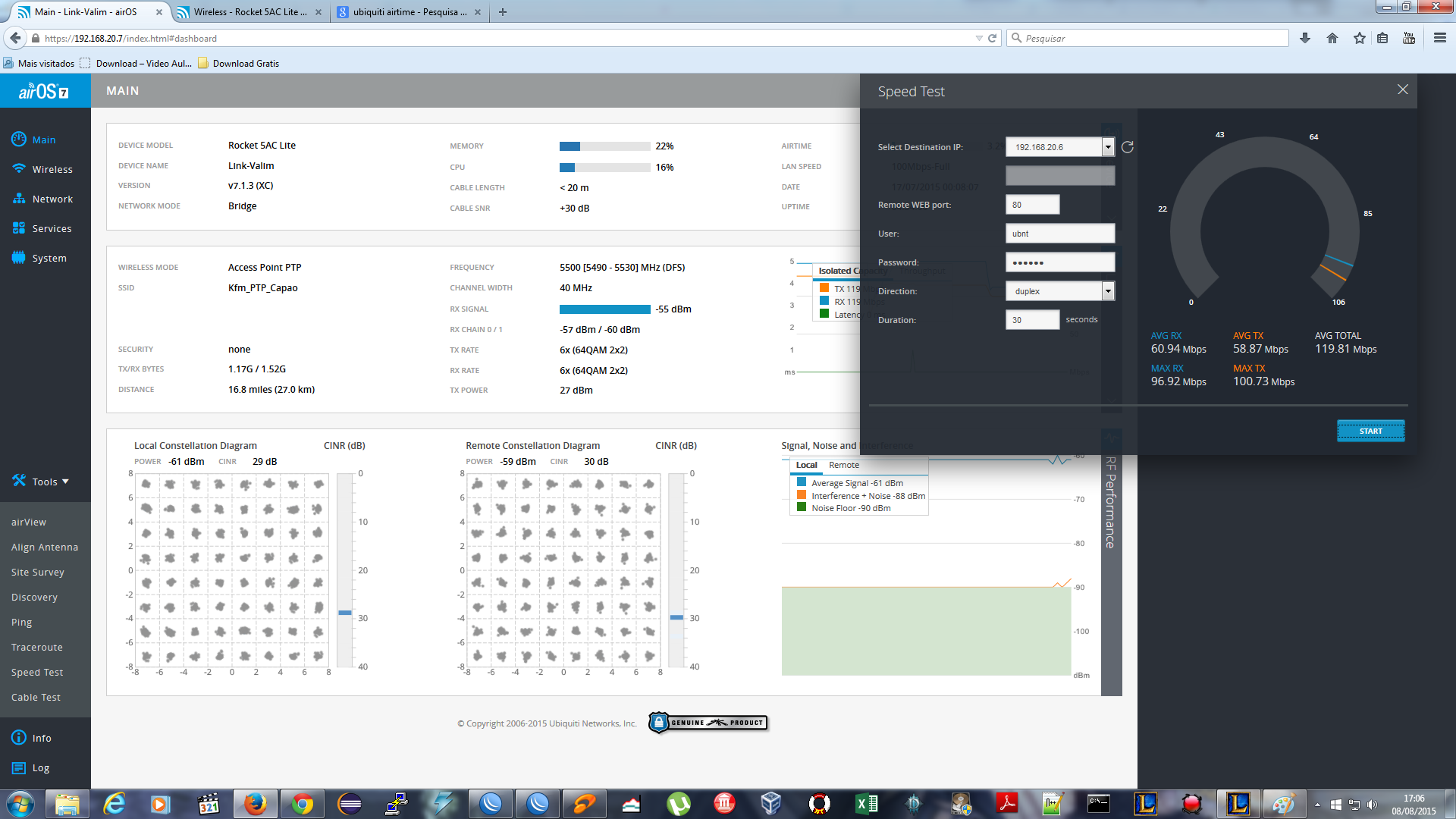Image resolution: width=1456 pixels, height=819 pixels.
Task: Click the Main dashboard icon in sidebar
Action: 19,140
